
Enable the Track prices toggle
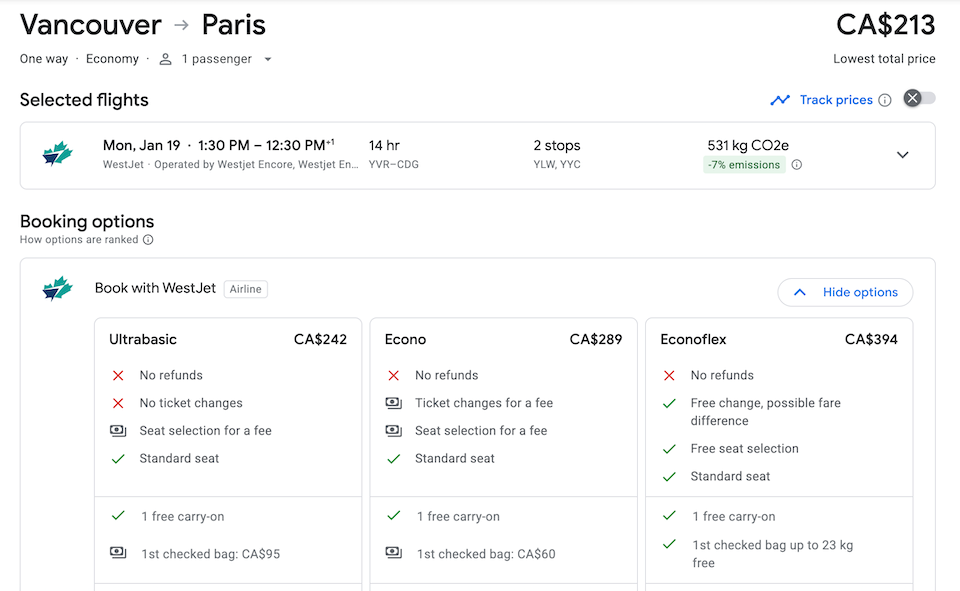pyautogui.click(x=919, y=98)
